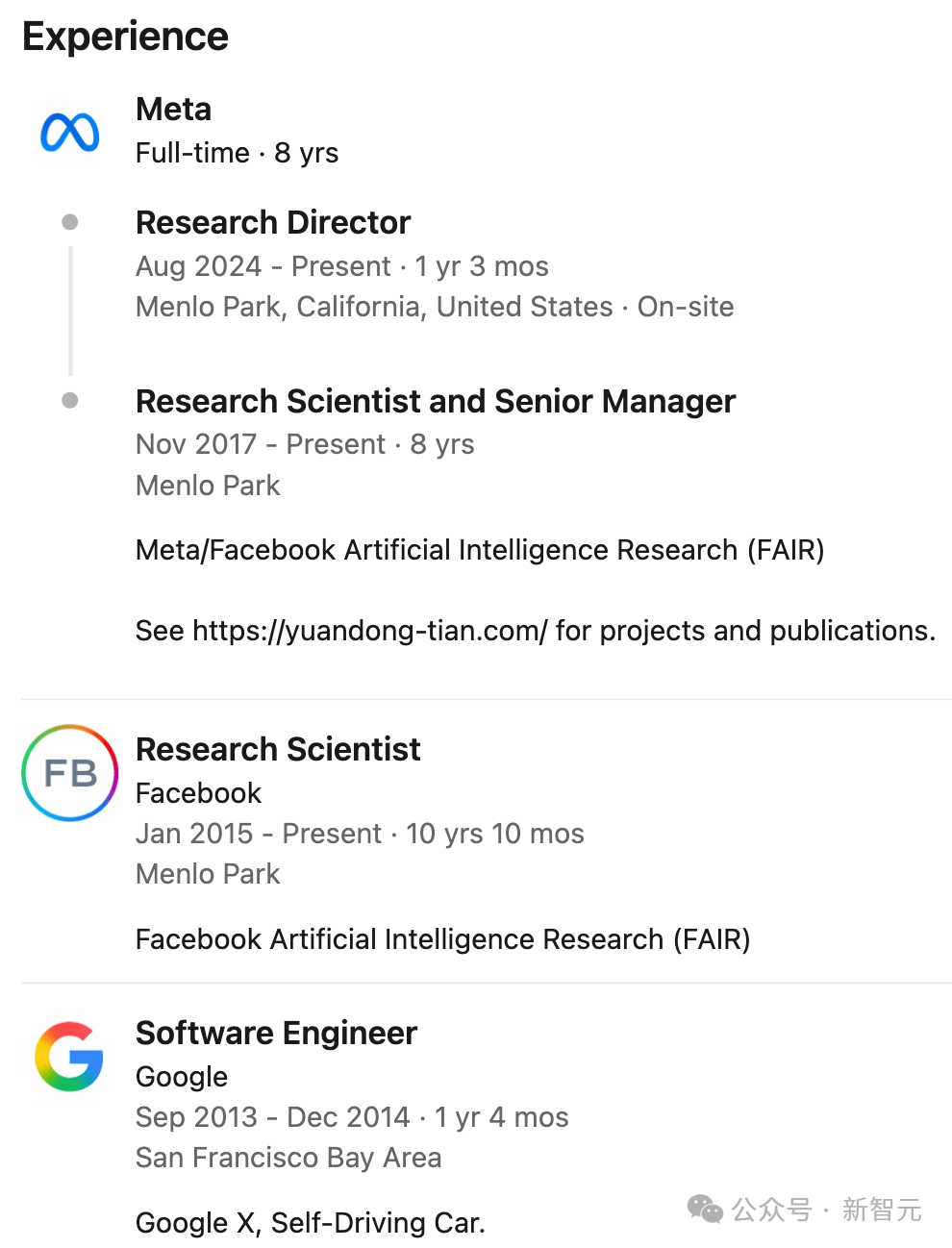
Task: Click the Research Director timeline bullet dot
Action: (70, 222)
